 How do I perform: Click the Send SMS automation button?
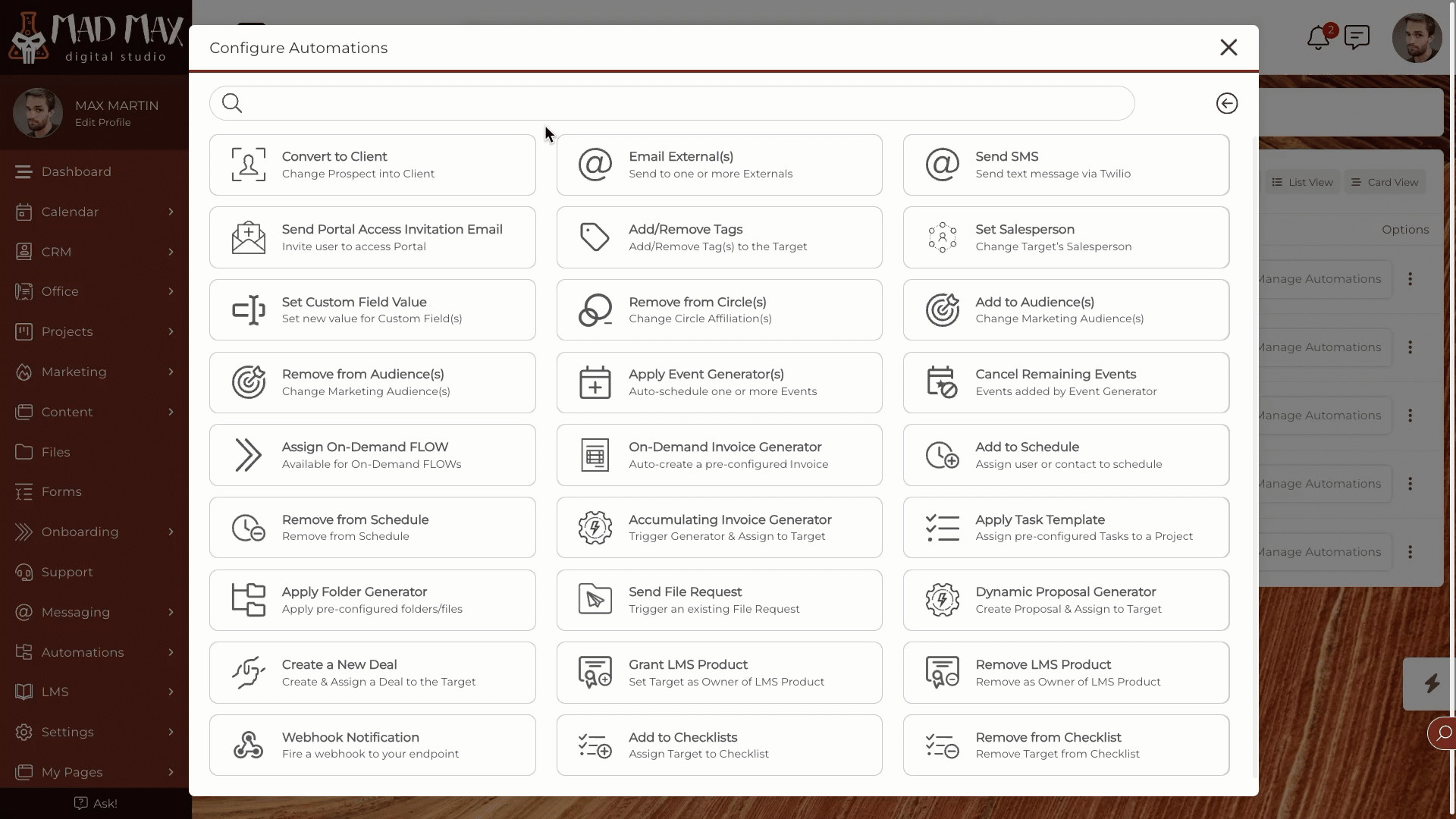[1066, 164]
